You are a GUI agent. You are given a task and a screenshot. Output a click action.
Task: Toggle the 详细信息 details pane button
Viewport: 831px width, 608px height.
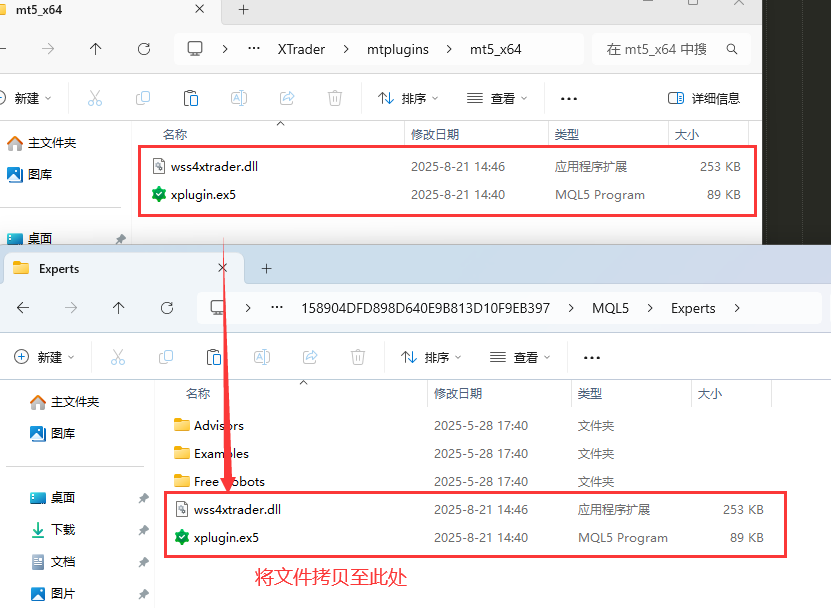point(704,98)
